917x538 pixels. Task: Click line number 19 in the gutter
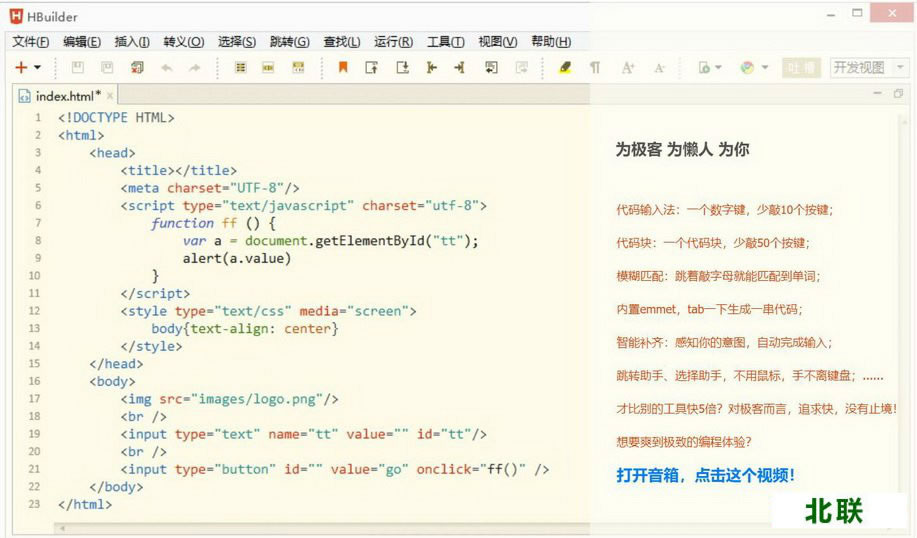click(x=35, y=434)
